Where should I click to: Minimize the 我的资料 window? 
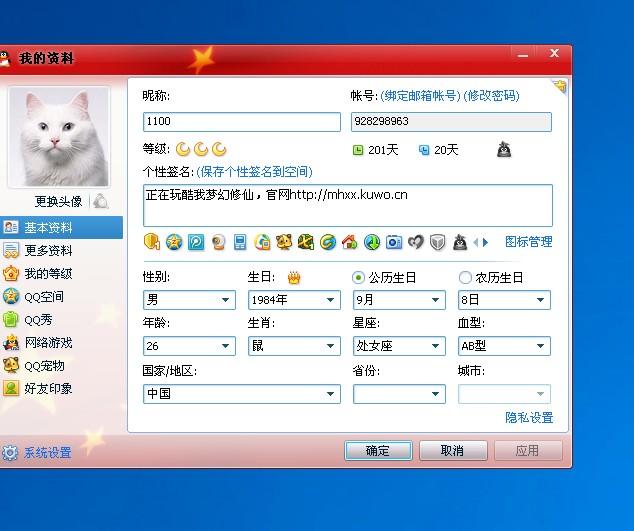pyautogui.click(x=523, y=54)
